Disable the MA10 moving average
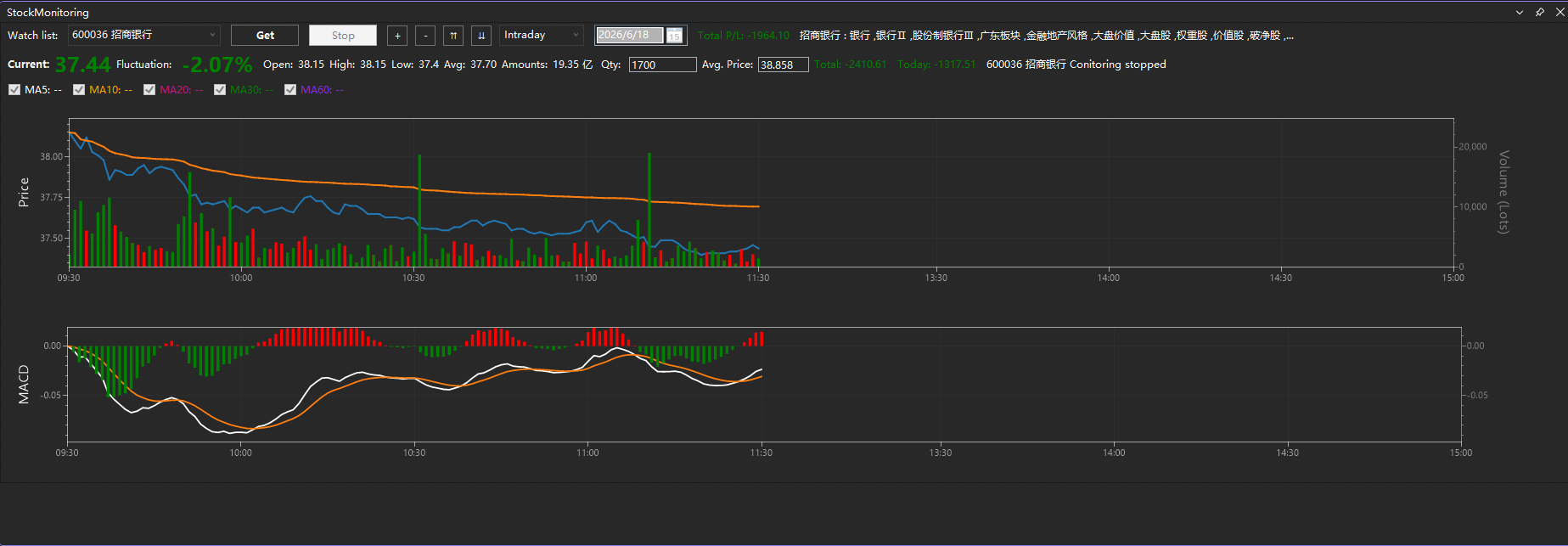The height and width of the screenshot is (546, 1568). [x=79, y=90]
